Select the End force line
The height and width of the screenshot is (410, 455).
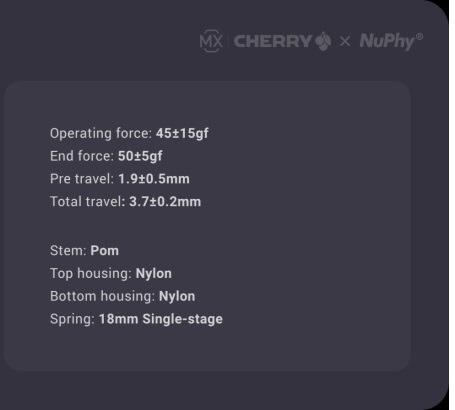click(106, 156)
